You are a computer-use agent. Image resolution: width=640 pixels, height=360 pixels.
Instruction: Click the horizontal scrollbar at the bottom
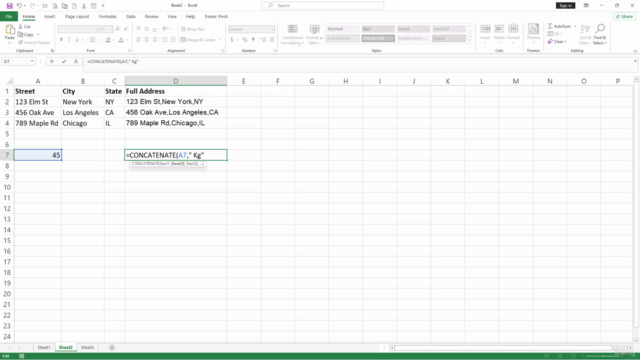(504, 348)
